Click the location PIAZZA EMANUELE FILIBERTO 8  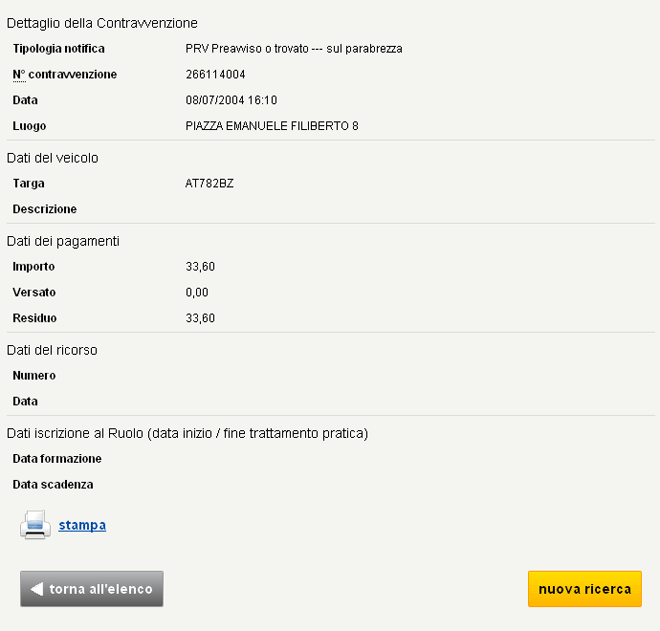(272, 127)
